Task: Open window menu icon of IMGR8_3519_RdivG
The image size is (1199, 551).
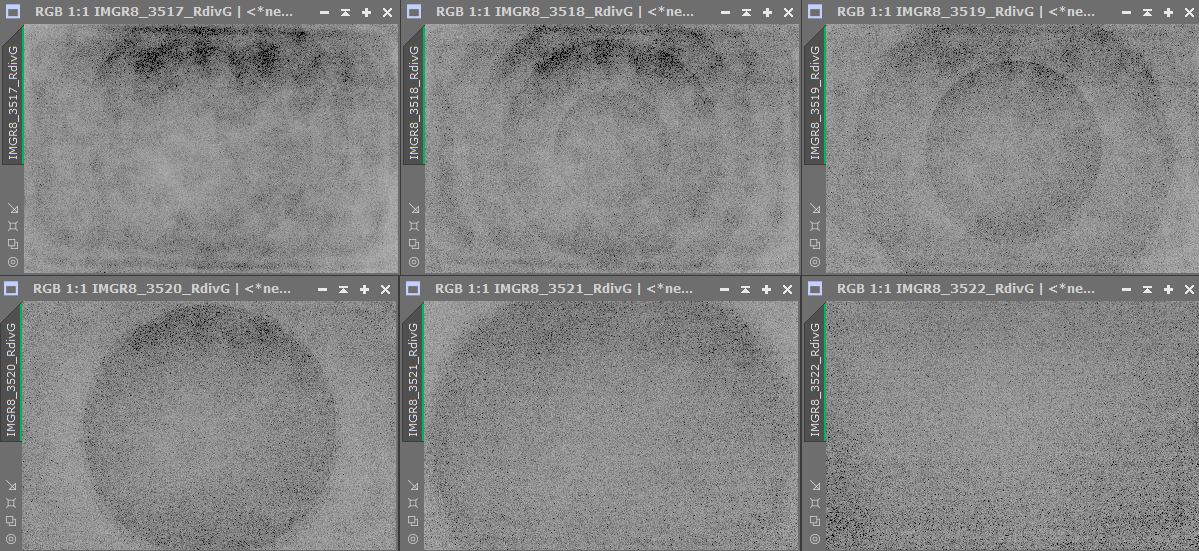Action: (815, 12)
